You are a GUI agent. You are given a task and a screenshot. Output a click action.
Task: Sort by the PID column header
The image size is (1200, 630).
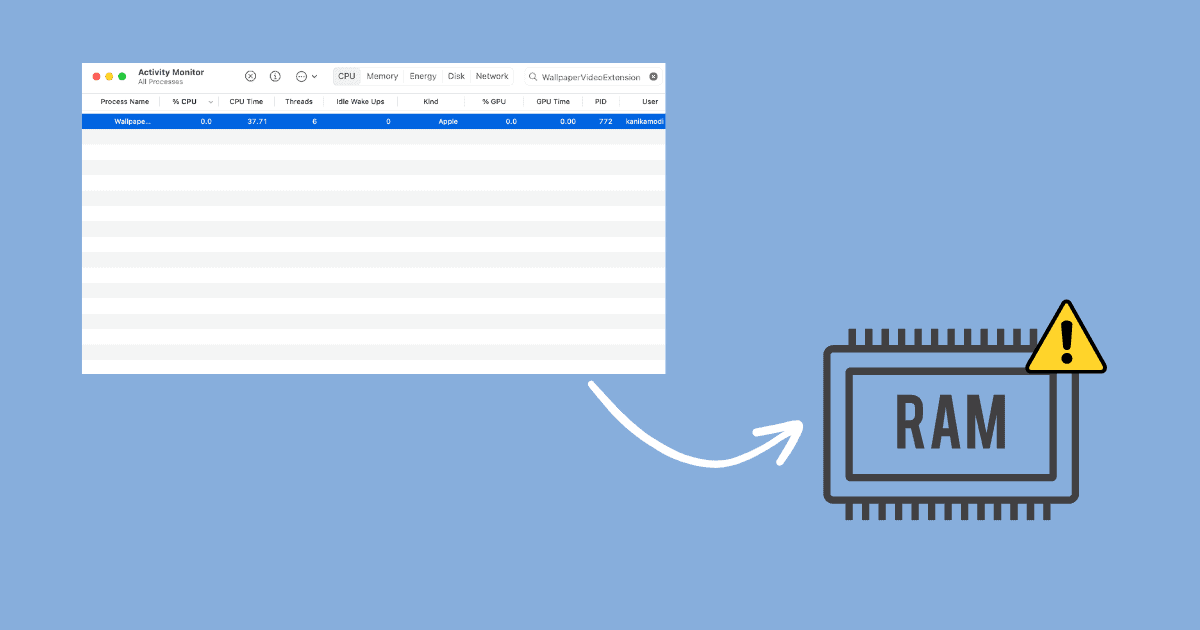601,102
